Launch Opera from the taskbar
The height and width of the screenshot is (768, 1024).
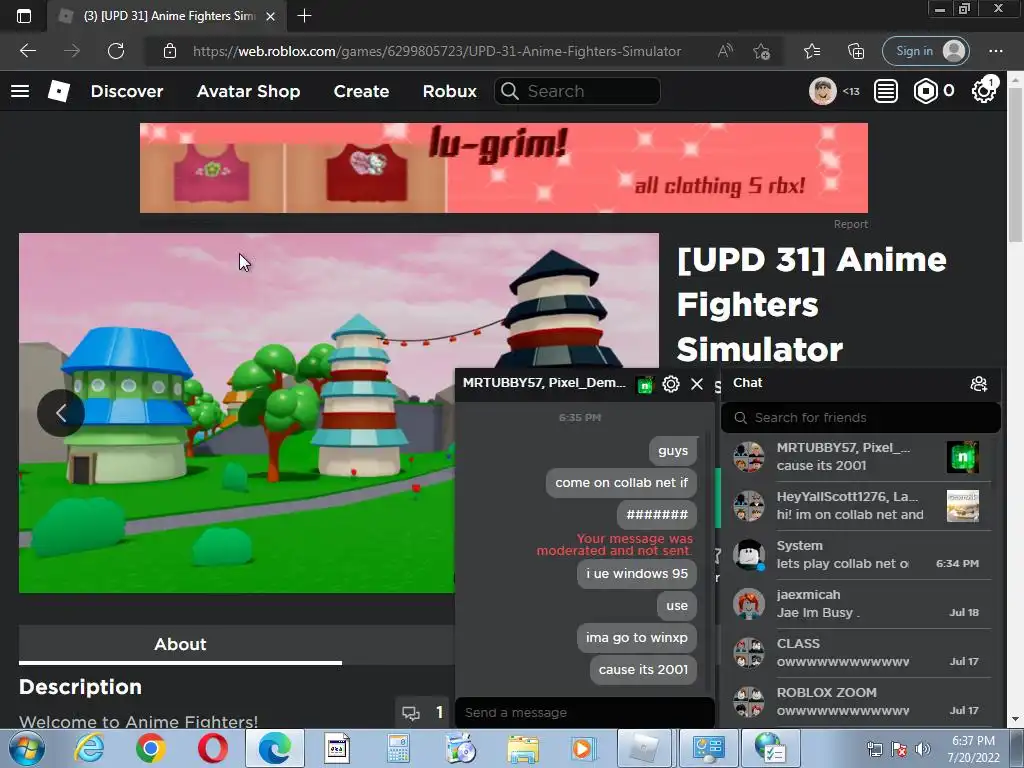tap(212, 748)
